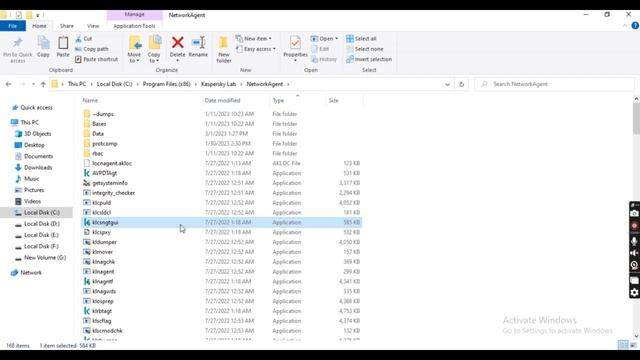Screen dimensions: 640x360
Task: Click the recorder microphone icon
Action: (634, 241)
